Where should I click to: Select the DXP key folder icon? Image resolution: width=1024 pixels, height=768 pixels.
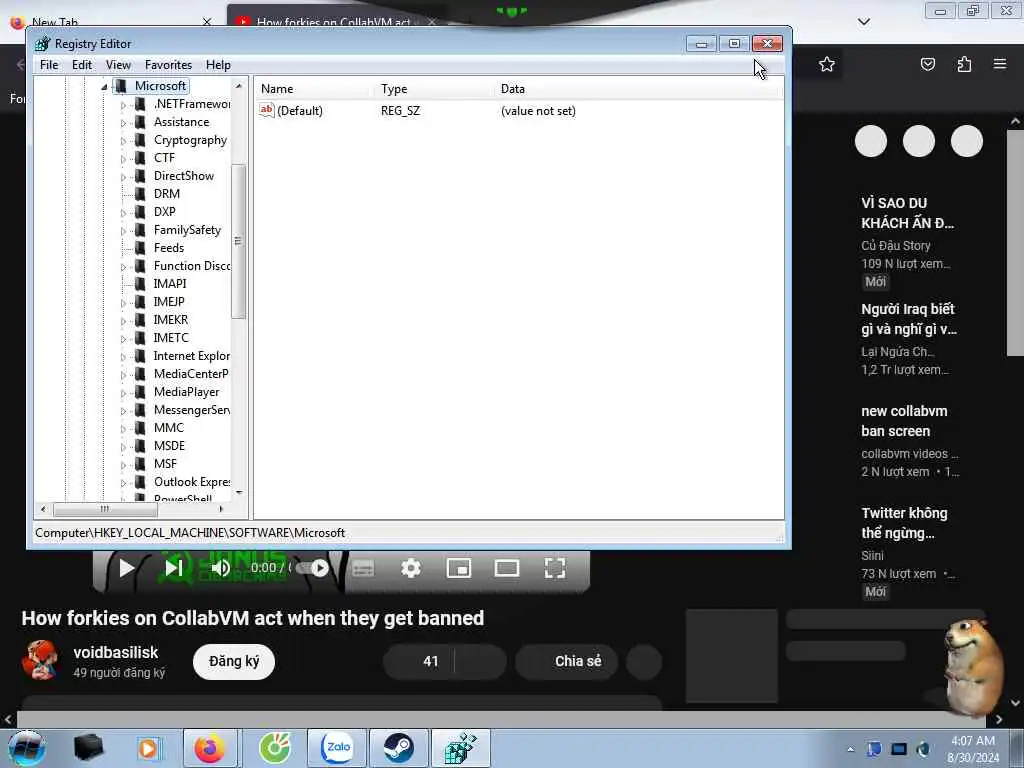(140, 212)
